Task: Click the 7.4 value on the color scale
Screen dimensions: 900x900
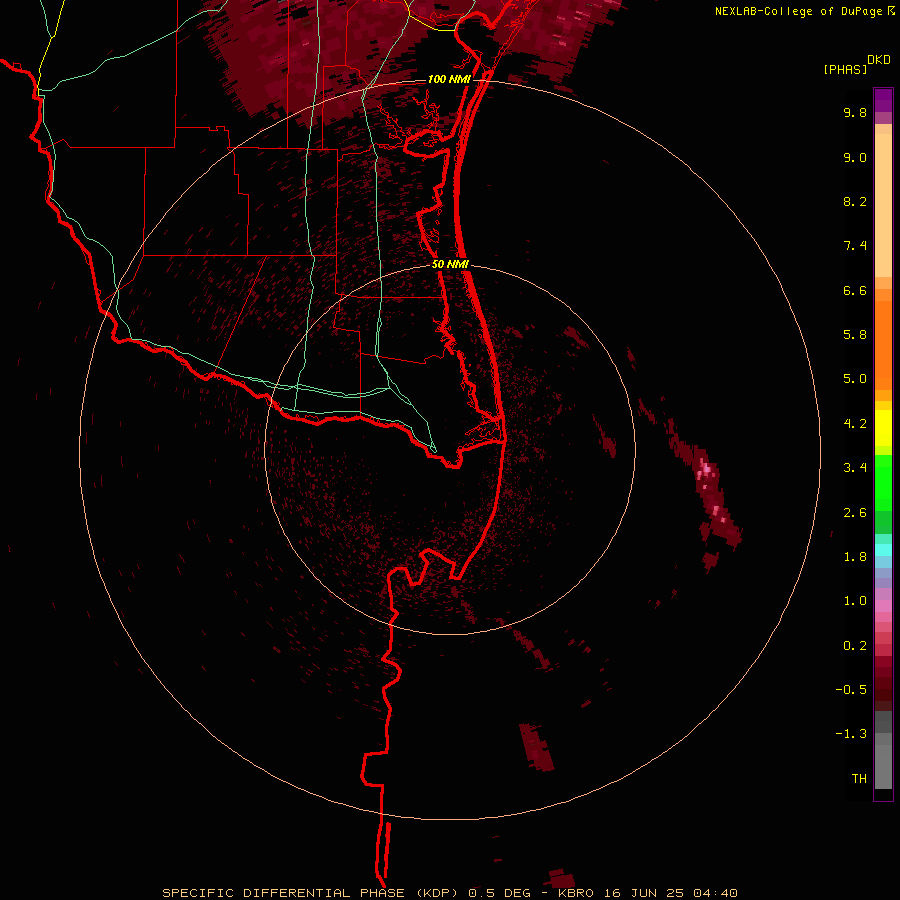Action: tap(855, 246)
